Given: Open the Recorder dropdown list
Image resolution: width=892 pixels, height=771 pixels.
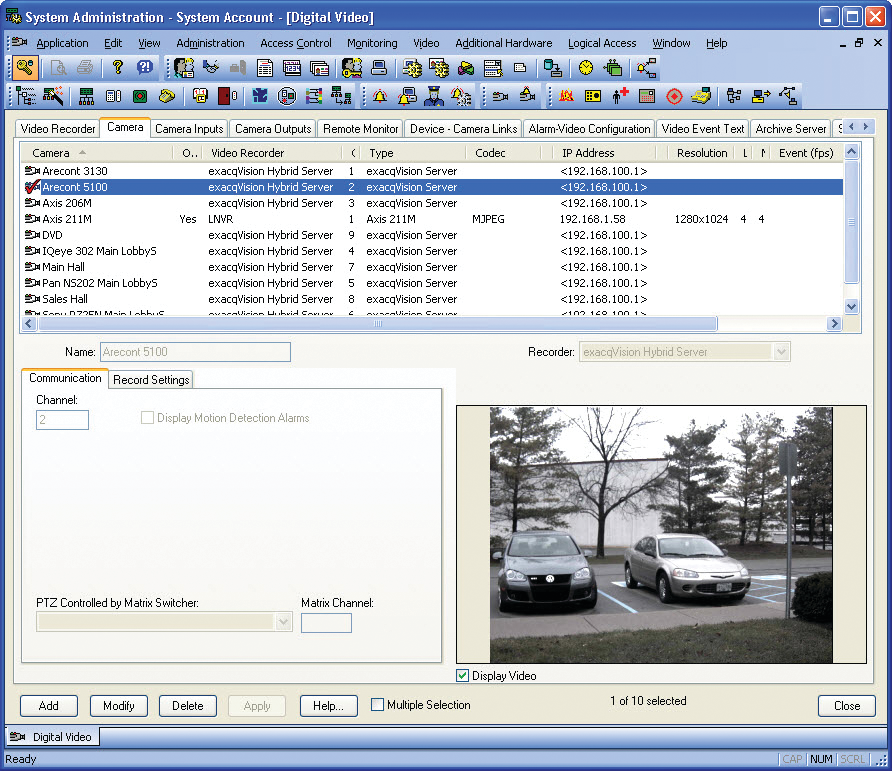Looking at the screenshot, I should [781, 351].
